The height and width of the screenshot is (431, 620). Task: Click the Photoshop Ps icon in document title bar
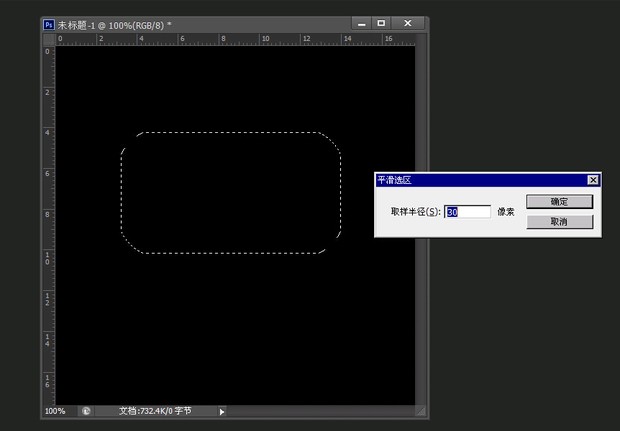[49, 23]
